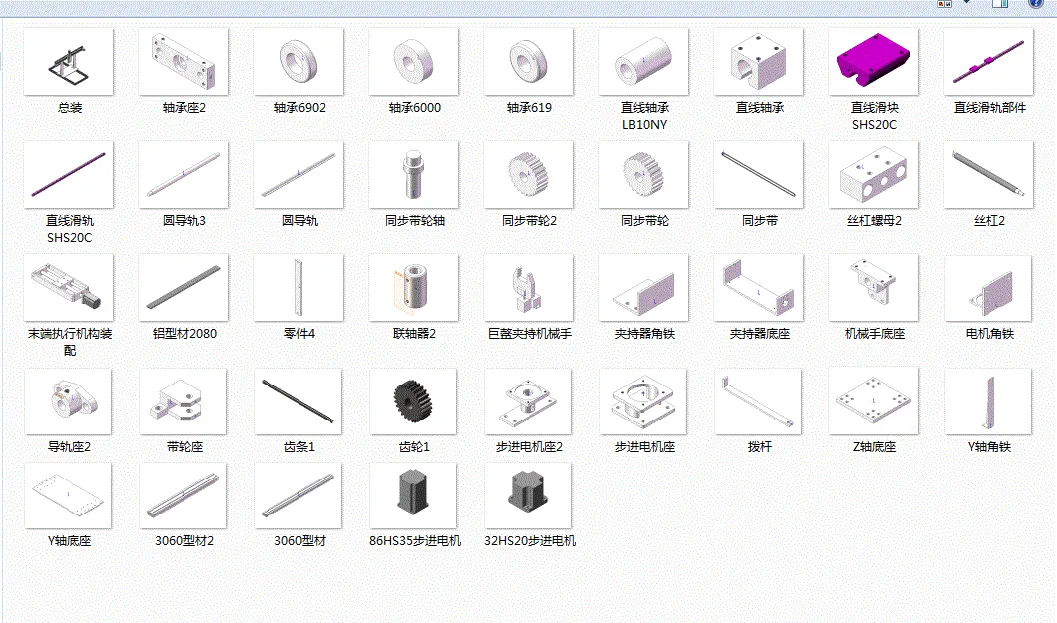Select the 总装 assembly file thumbnail
Screen dimensions: 1057x623
pos(69,61)
